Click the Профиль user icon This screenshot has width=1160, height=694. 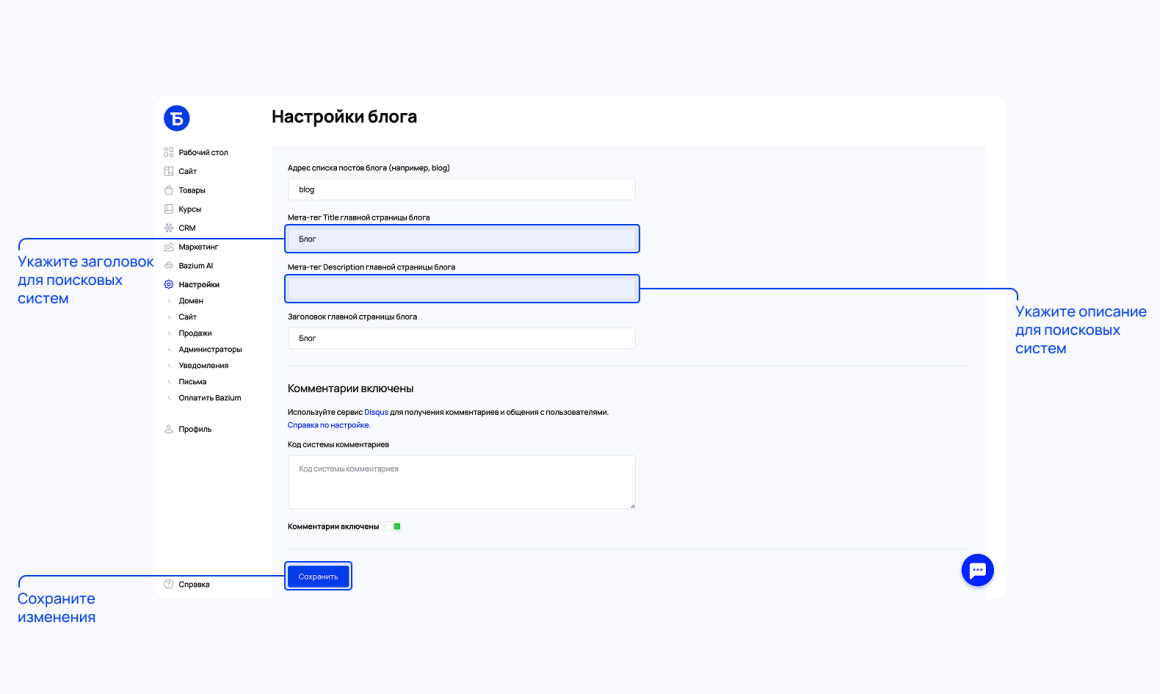(x=169, y=429)
